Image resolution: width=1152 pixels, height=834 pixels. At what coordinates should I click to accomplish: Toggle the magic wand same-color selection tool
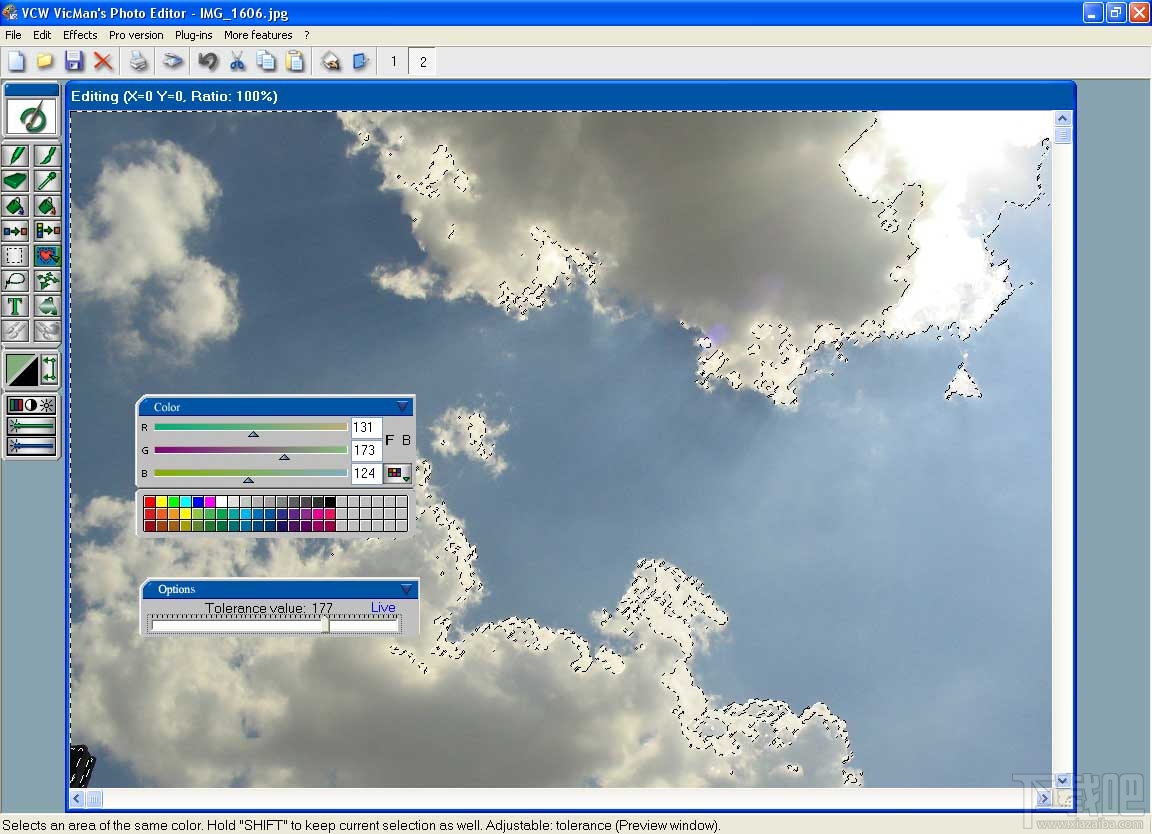(46, 256)
